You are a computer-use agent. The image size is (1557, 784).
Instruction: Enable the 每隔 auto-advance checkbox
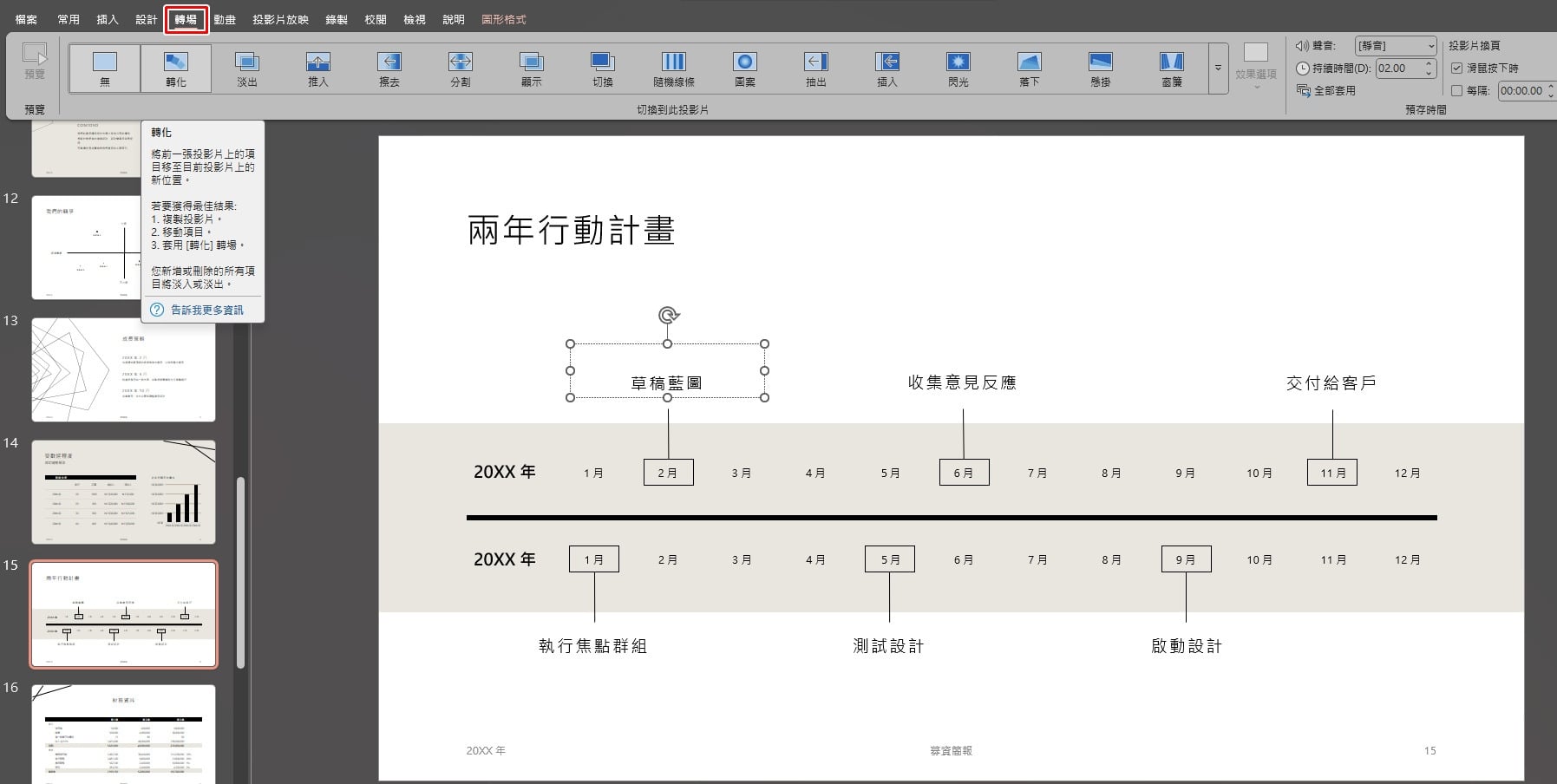(x=1457, y=90)
